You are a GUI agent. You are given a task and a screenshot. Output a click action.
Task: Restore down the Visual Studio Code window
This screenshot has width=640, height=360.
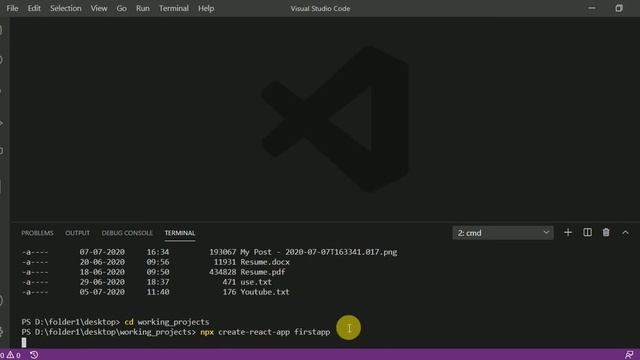coord(619,8)
